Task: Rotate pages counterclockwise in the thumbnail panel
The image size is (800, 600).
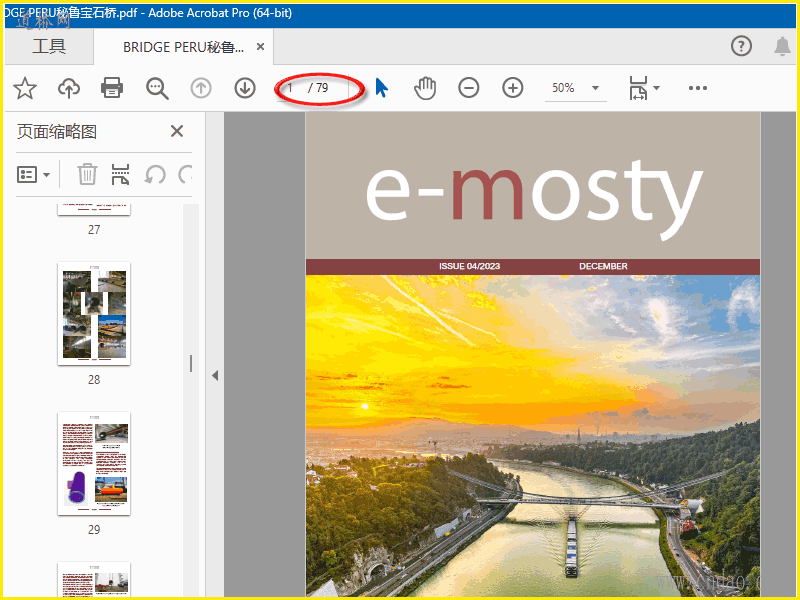Action: pyautogui.click(x=155, y=174)
